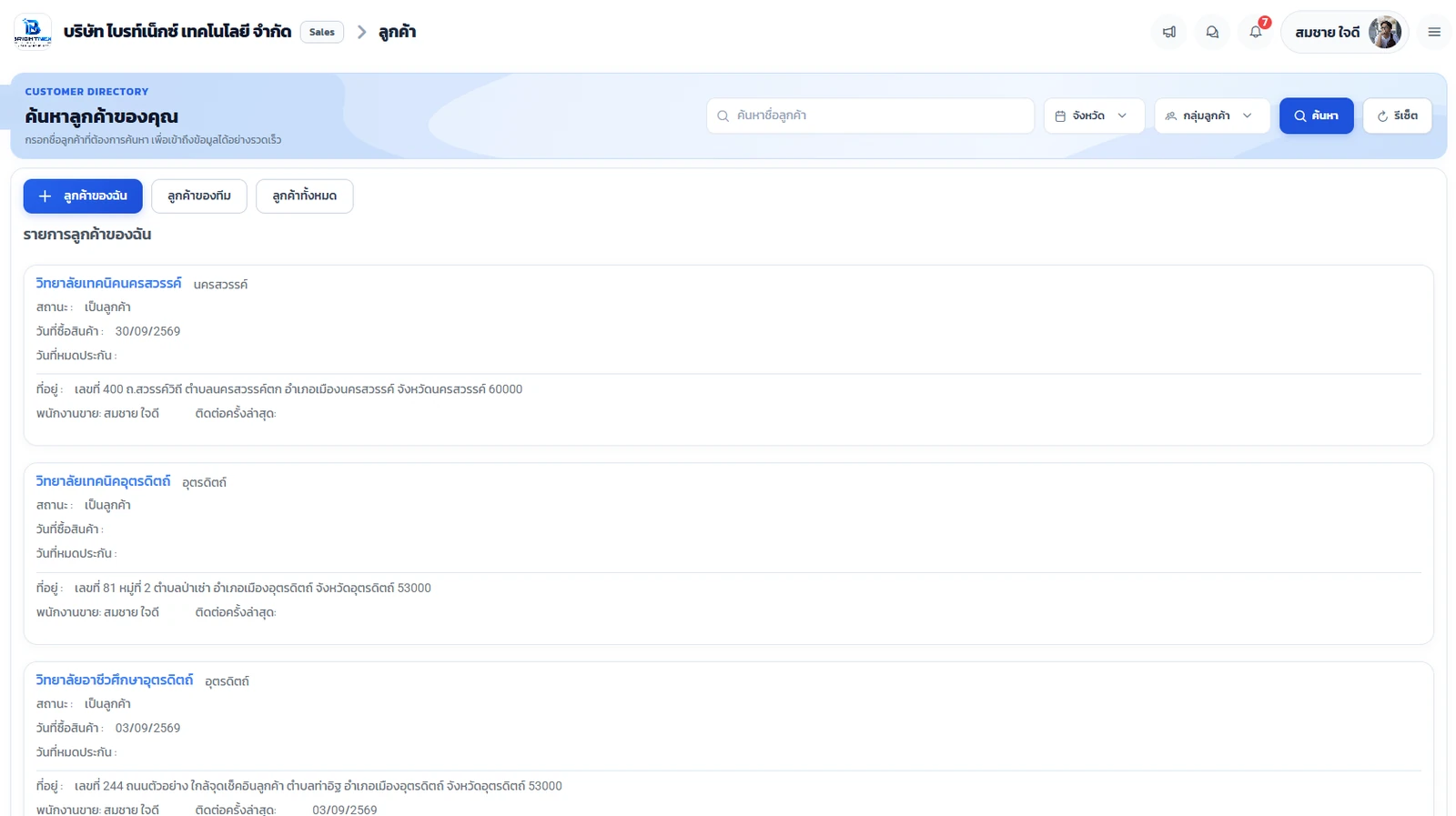Expand the จังหวัด dropdown
The height and width of the screenshot is (816, 1456).
1094,116
